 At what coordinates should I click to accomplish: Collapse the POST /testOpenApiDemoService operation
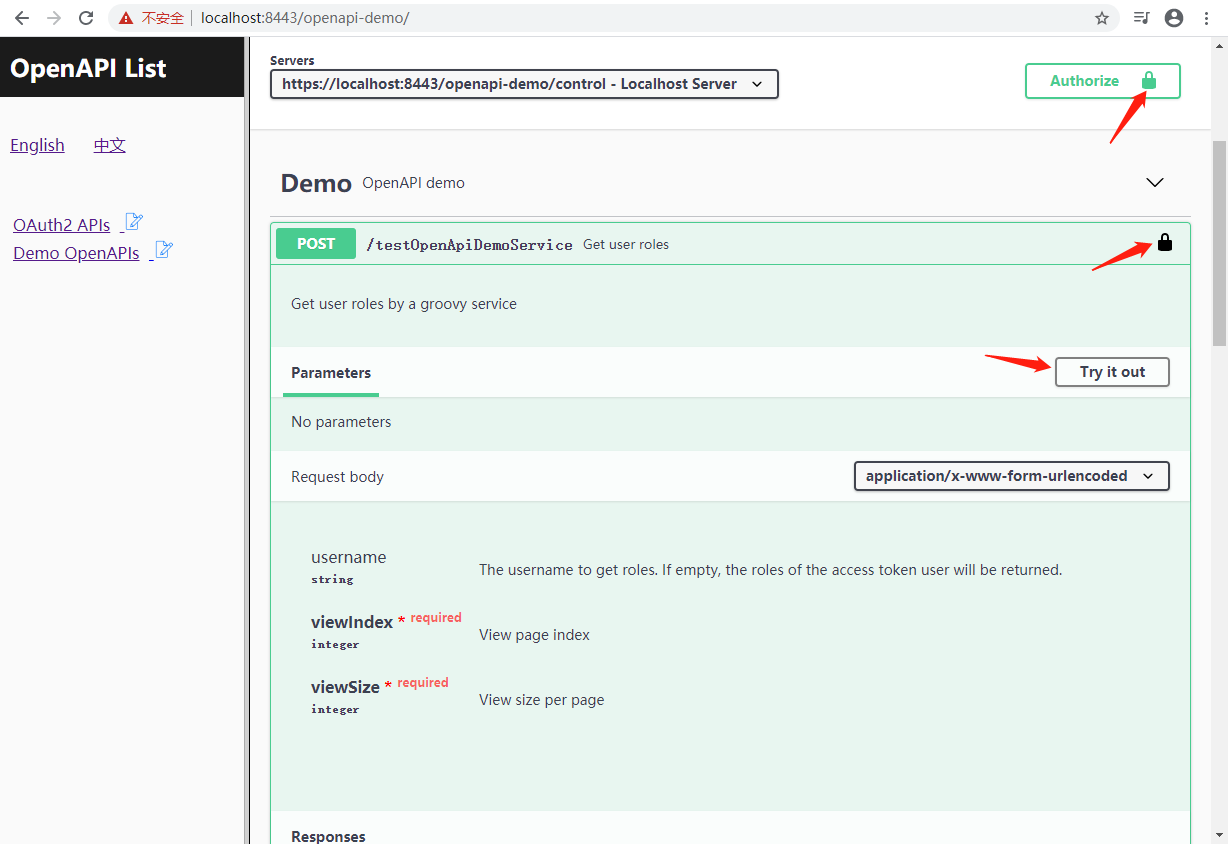tap(730, 244)
